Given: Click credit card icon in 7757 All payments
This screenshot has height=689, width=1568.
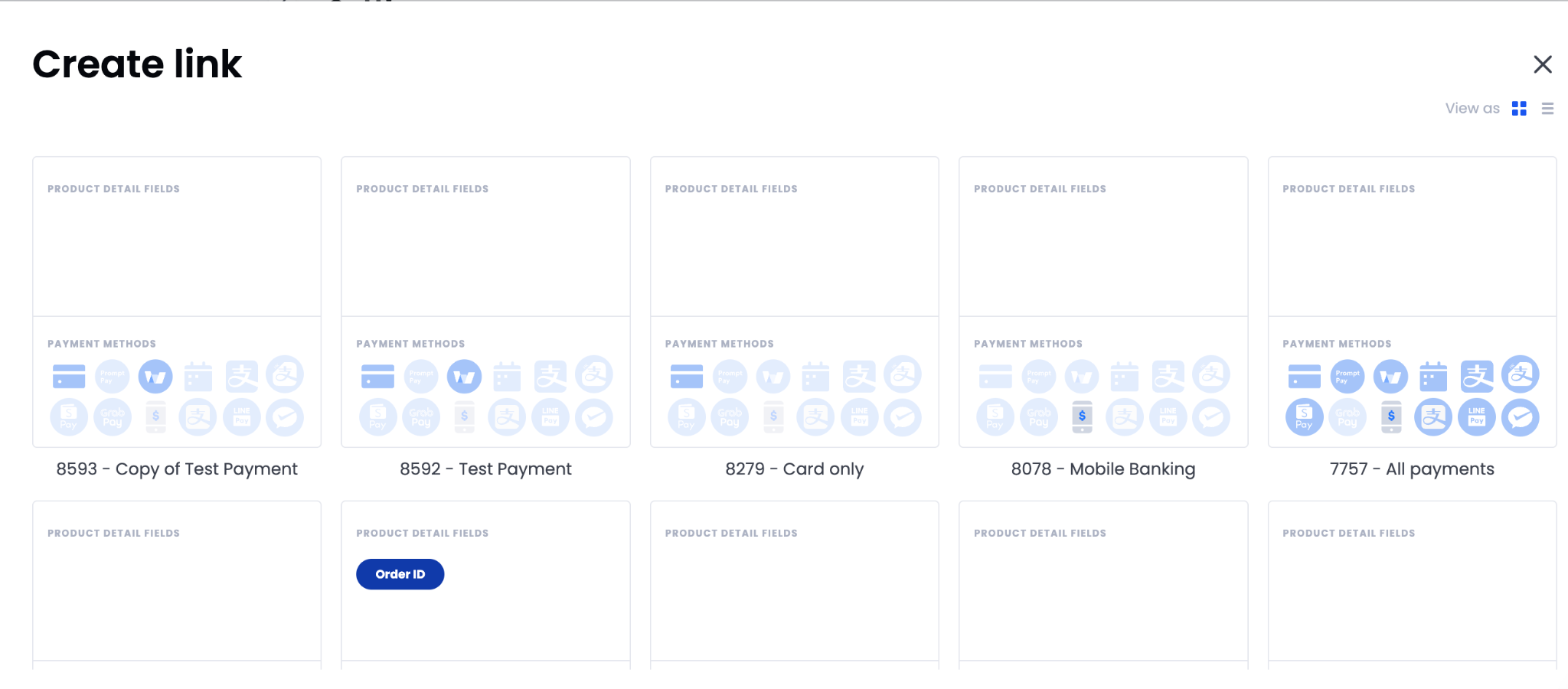Looking at the screenshot, I should tap(1304, 376).
